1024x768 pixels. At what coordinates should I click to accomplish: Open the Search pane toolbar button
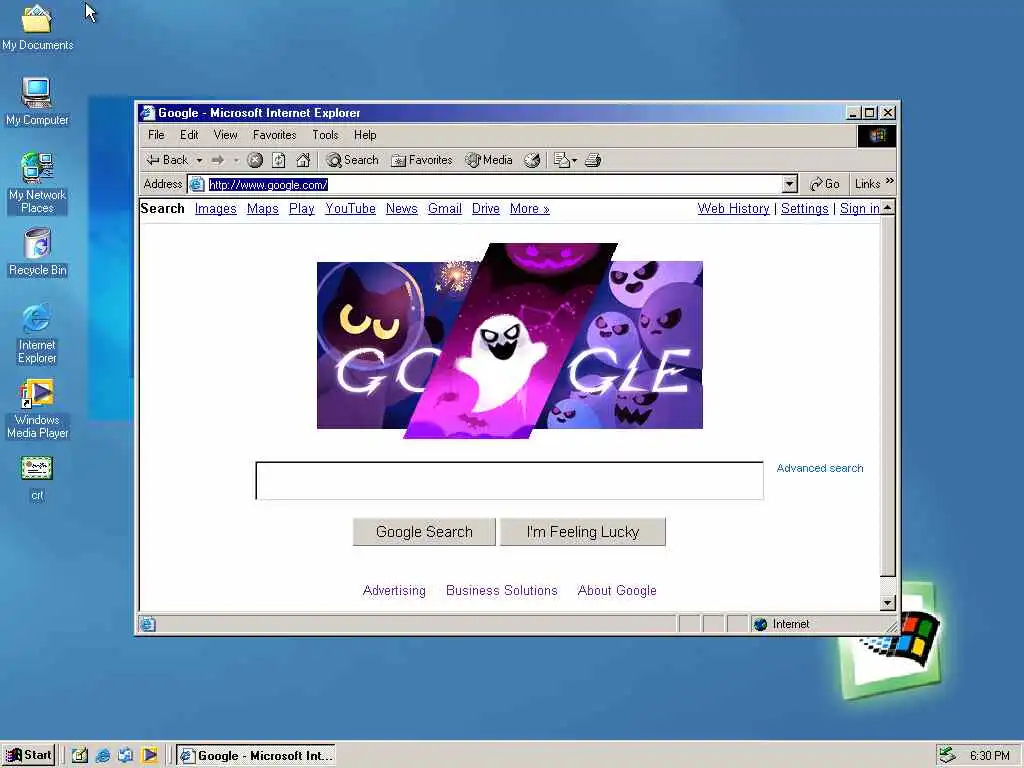click(353, 160)
